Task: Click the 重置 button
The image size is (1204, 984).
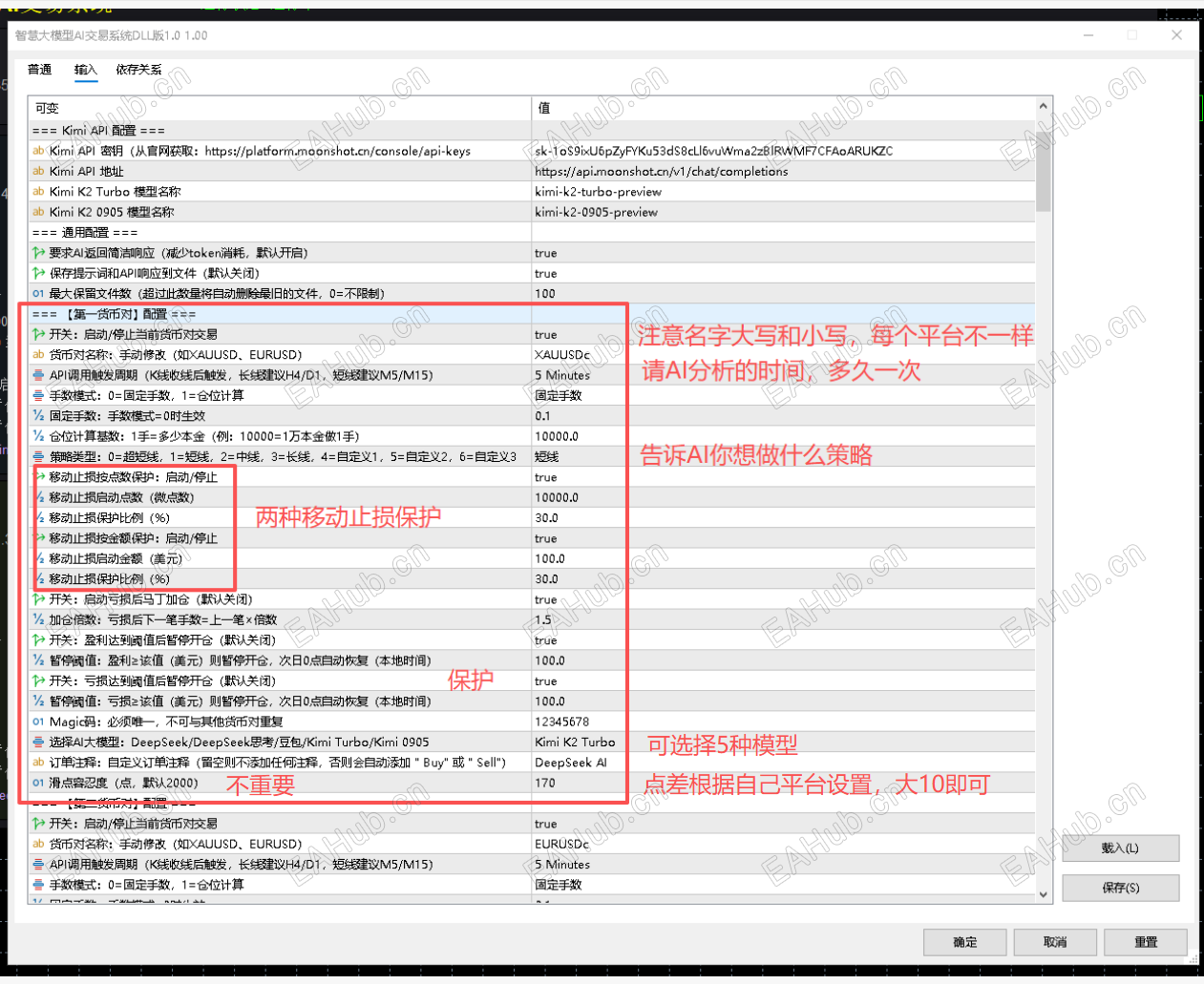Action: [1146, 942]
